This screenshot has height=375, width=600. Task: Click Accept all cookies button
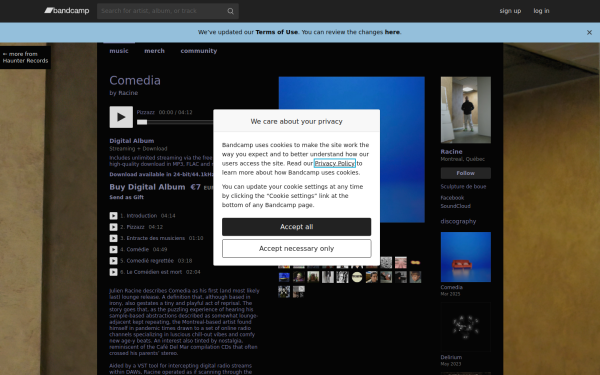297,227
